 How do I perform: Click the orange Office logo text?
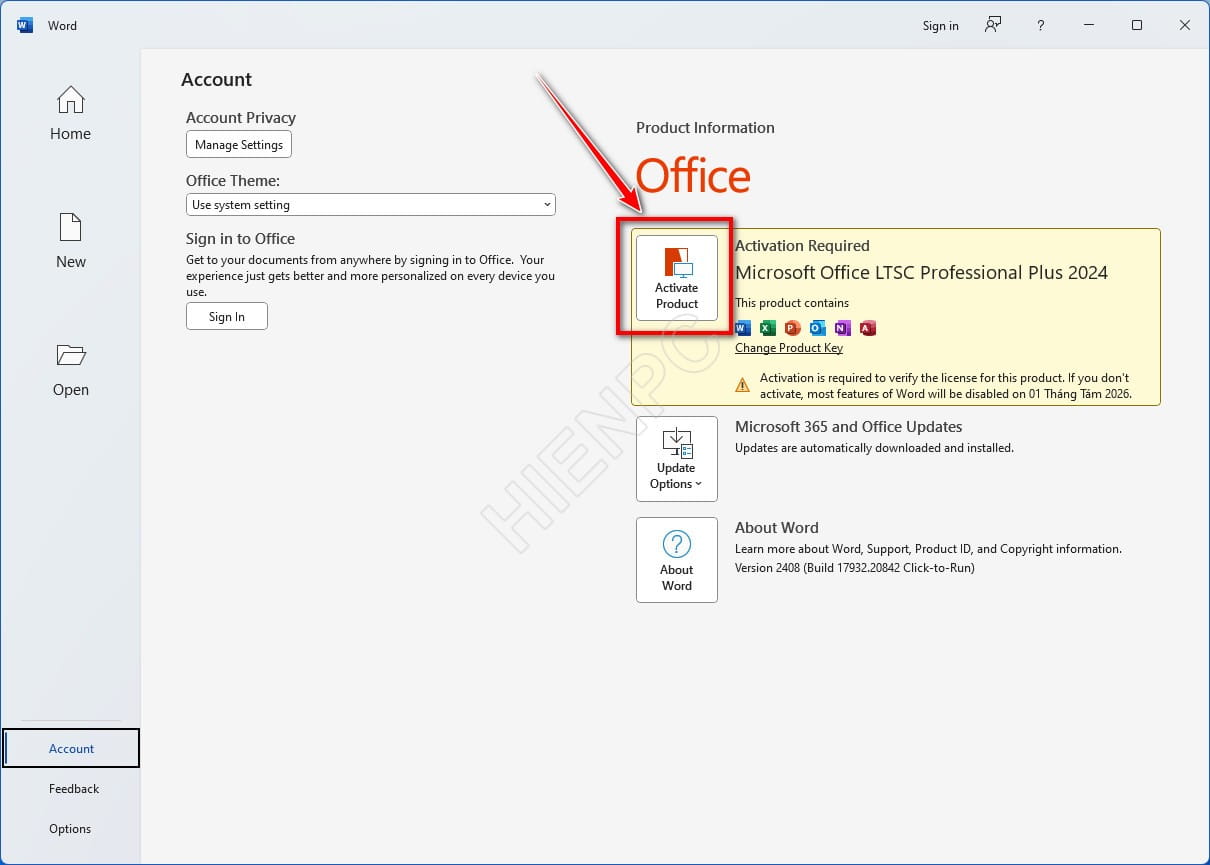[x=693, y=176]
